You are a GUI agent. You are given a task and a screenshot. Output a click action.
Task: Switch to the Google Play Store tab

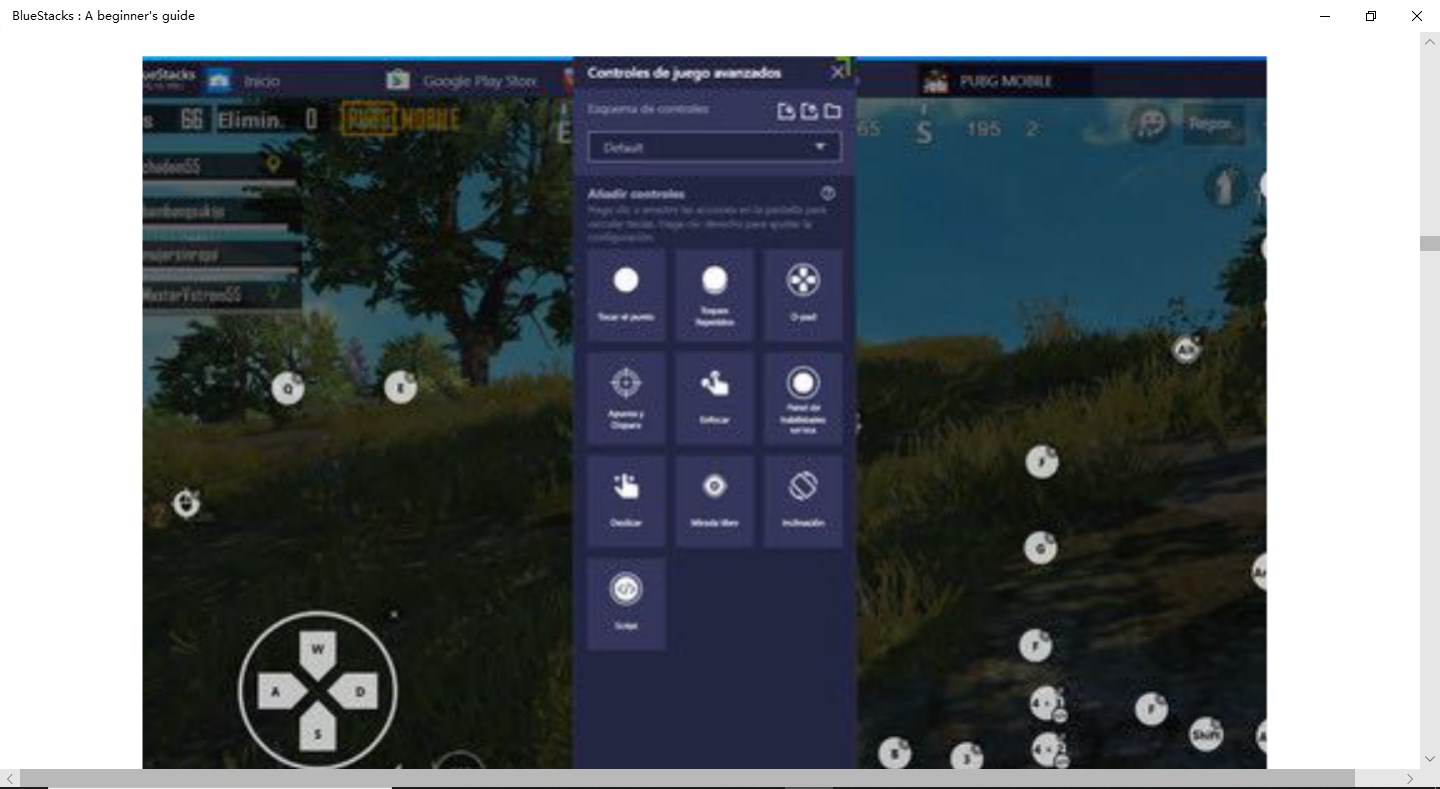coord(462,81)
